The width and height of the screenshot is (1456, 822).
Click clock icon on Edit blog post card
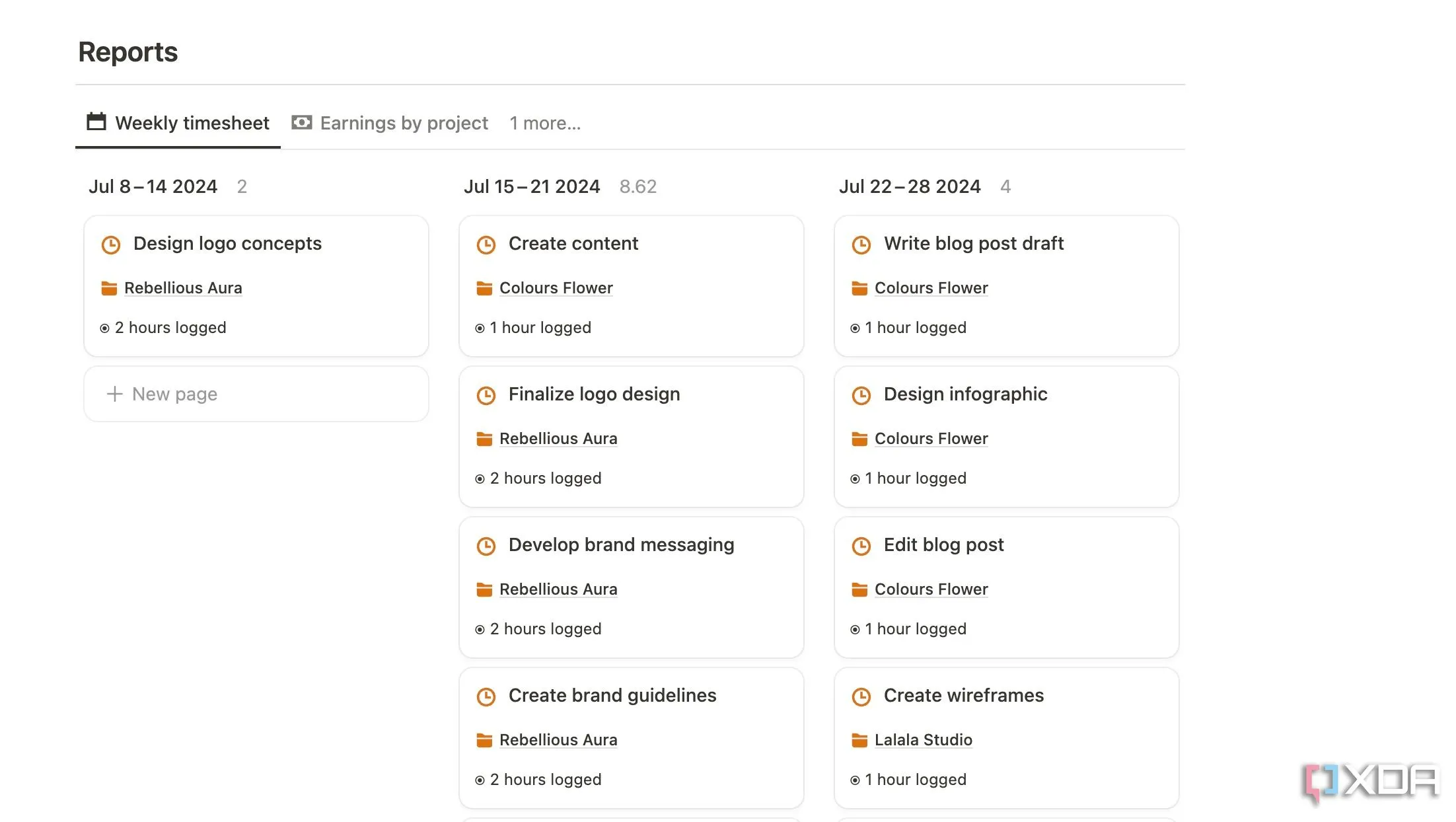861,546
